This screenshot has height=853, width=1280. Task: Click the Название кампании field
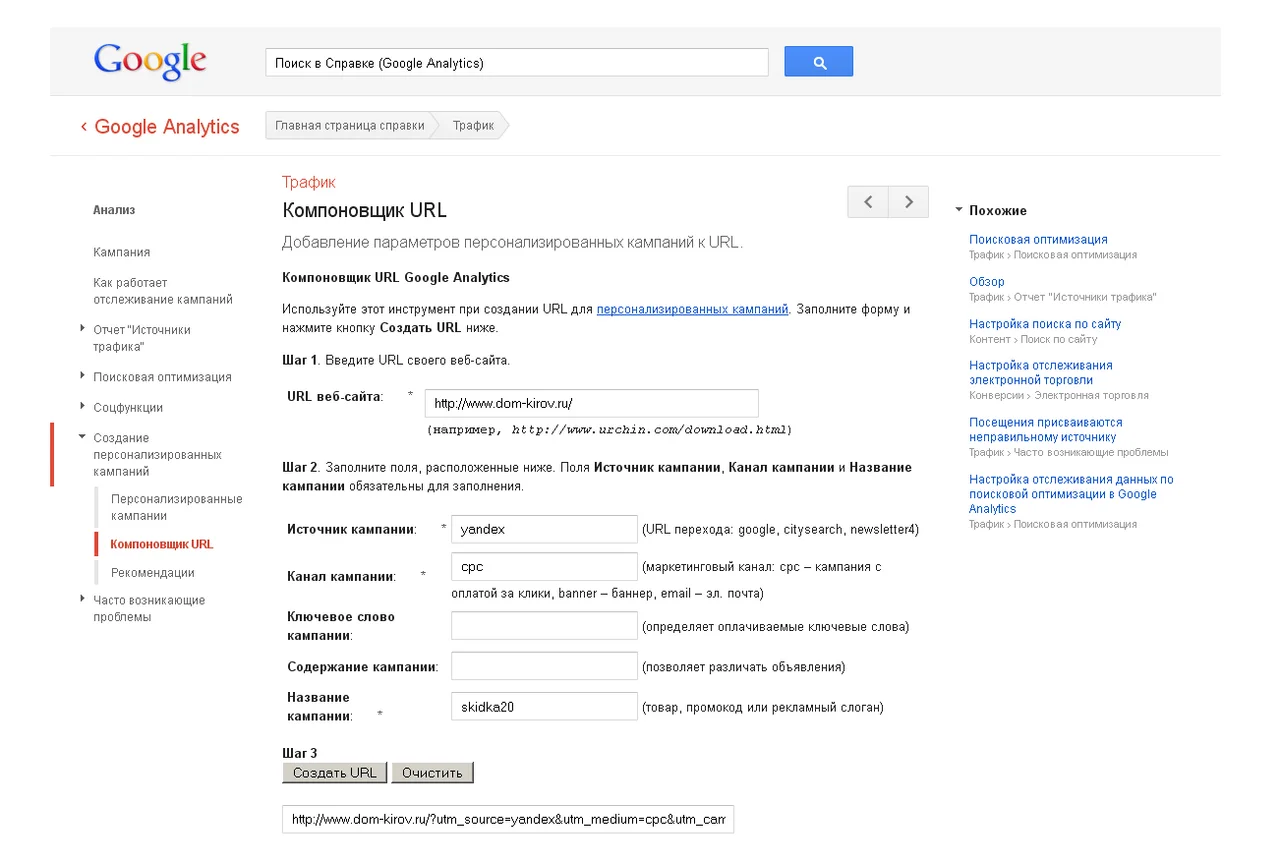tap(544, 706)
